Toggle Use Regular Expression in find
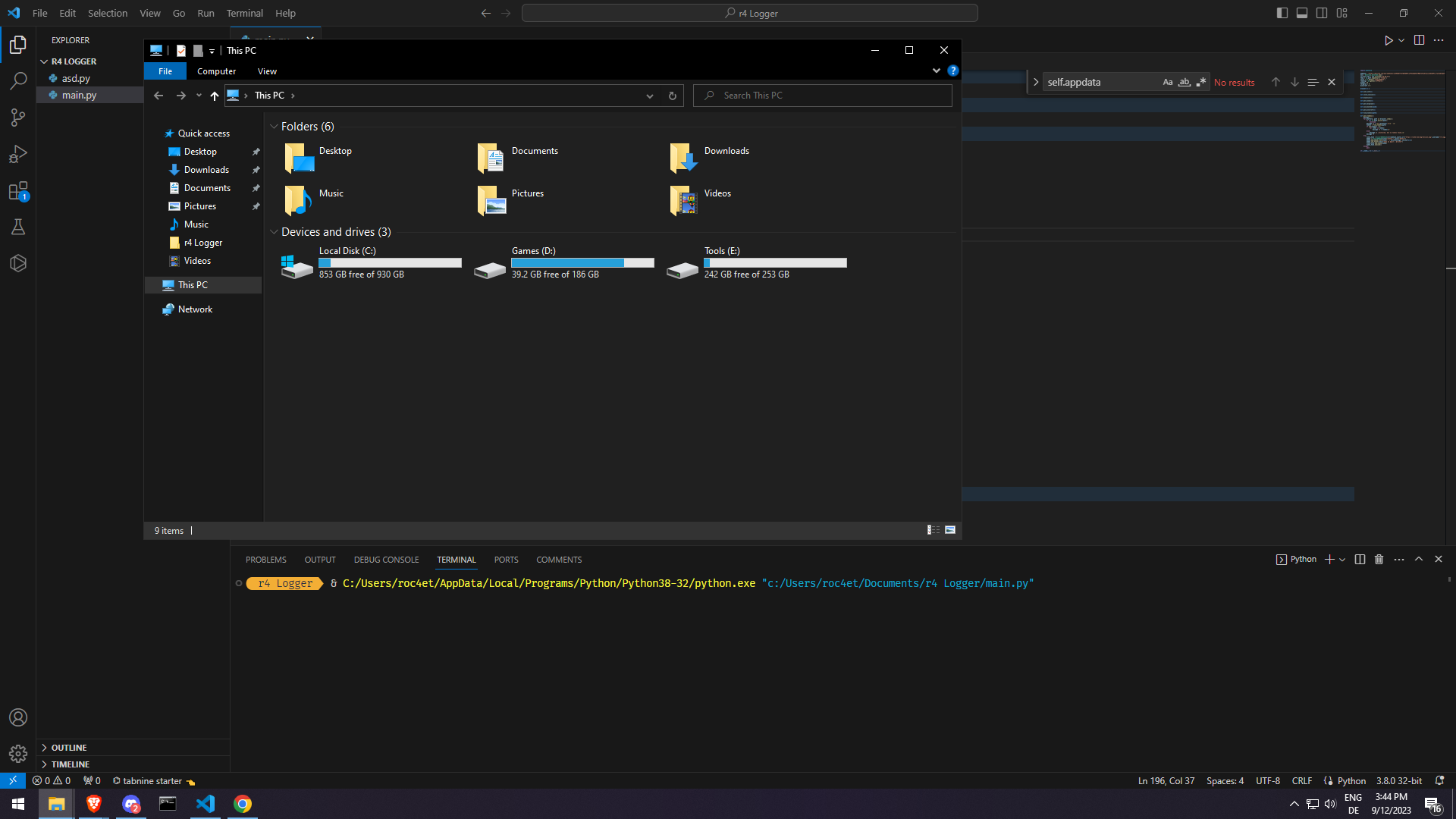This screenshot has height=819, width=1456. [1200, 82]
